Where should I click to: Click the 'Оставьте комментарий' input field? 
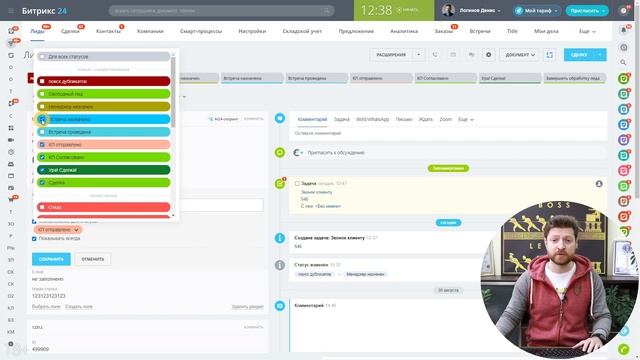point(448,133)
